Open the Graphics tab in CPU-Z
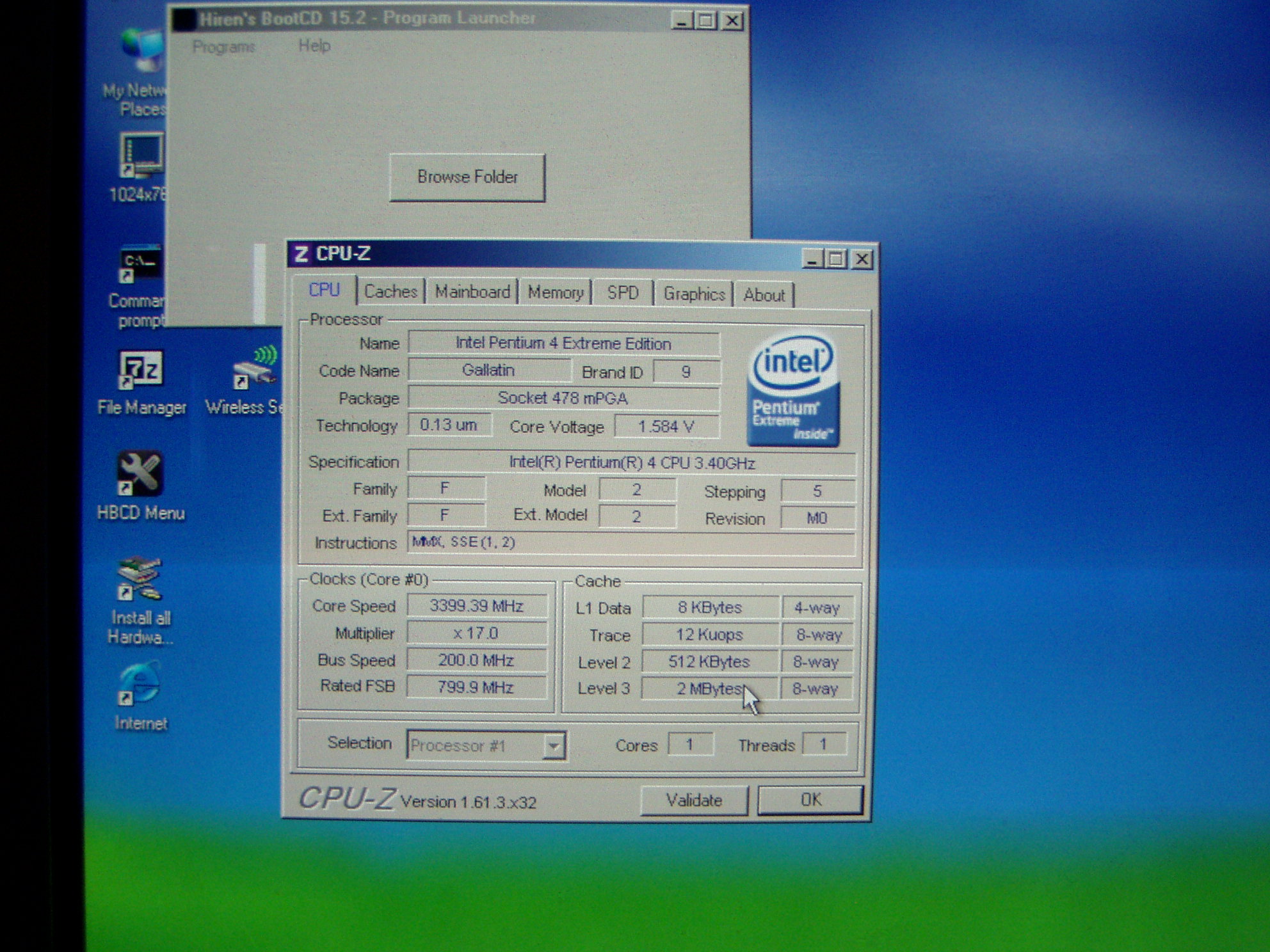Screen dimensions: 1270x952 click(x=694, y=294)
